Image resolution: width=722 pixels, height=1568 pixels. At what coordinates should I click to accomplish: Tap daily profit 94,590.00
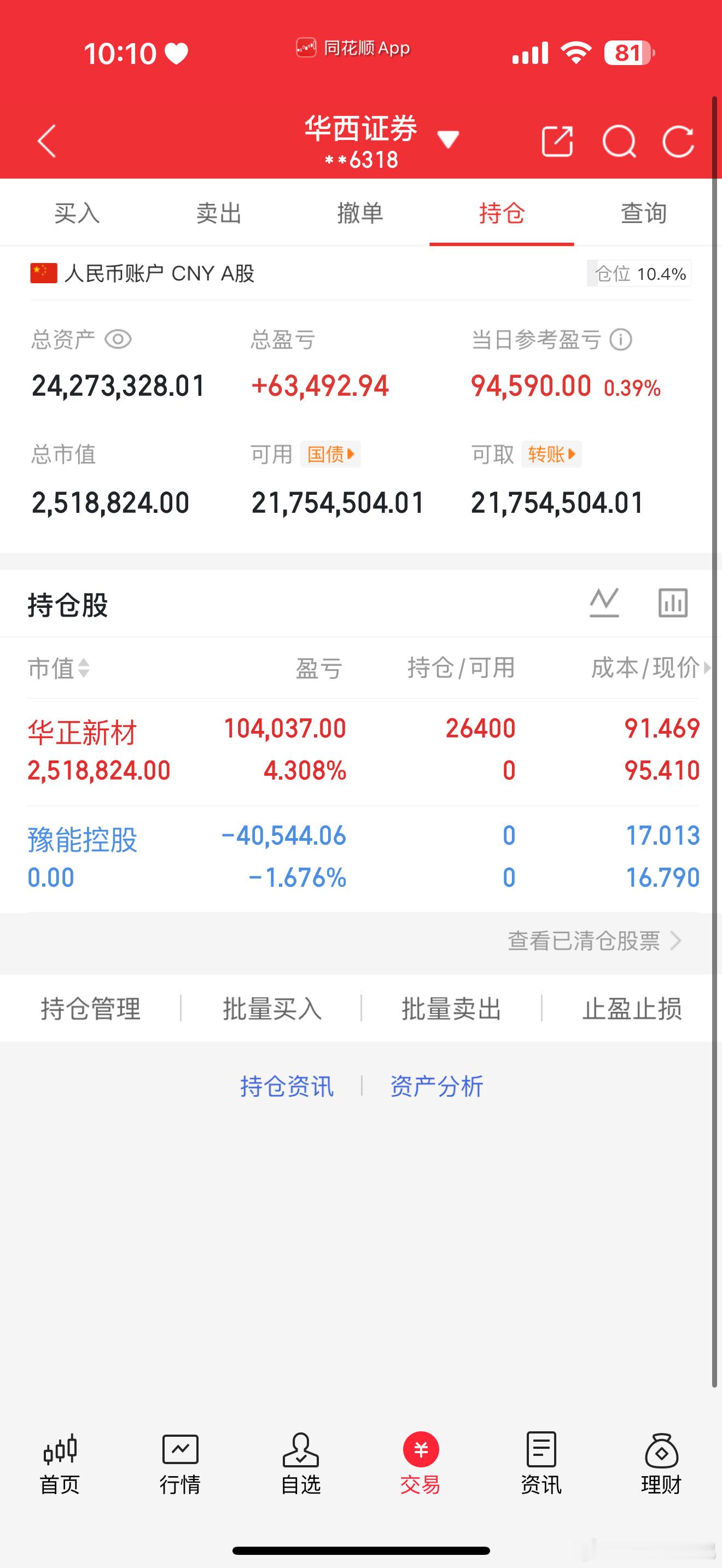[531, 386]
